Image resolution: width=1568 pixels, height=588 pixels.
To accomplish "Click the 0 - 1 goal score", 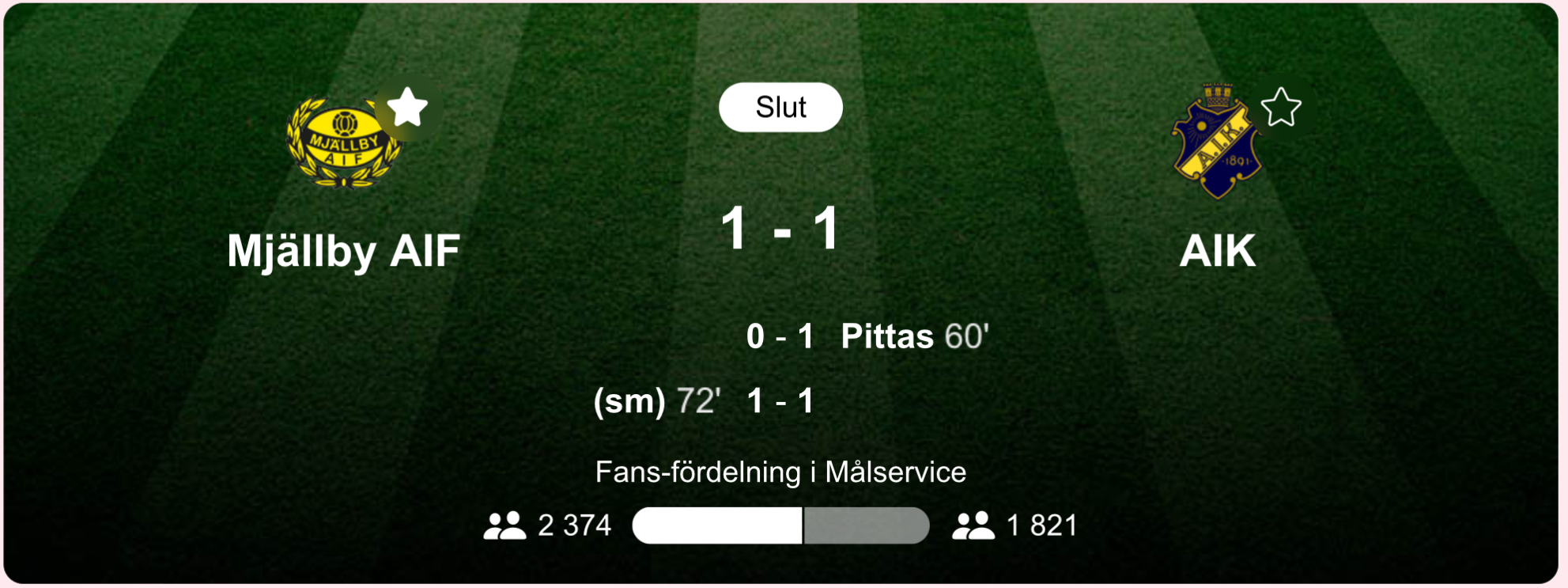I will coord(780,336).
